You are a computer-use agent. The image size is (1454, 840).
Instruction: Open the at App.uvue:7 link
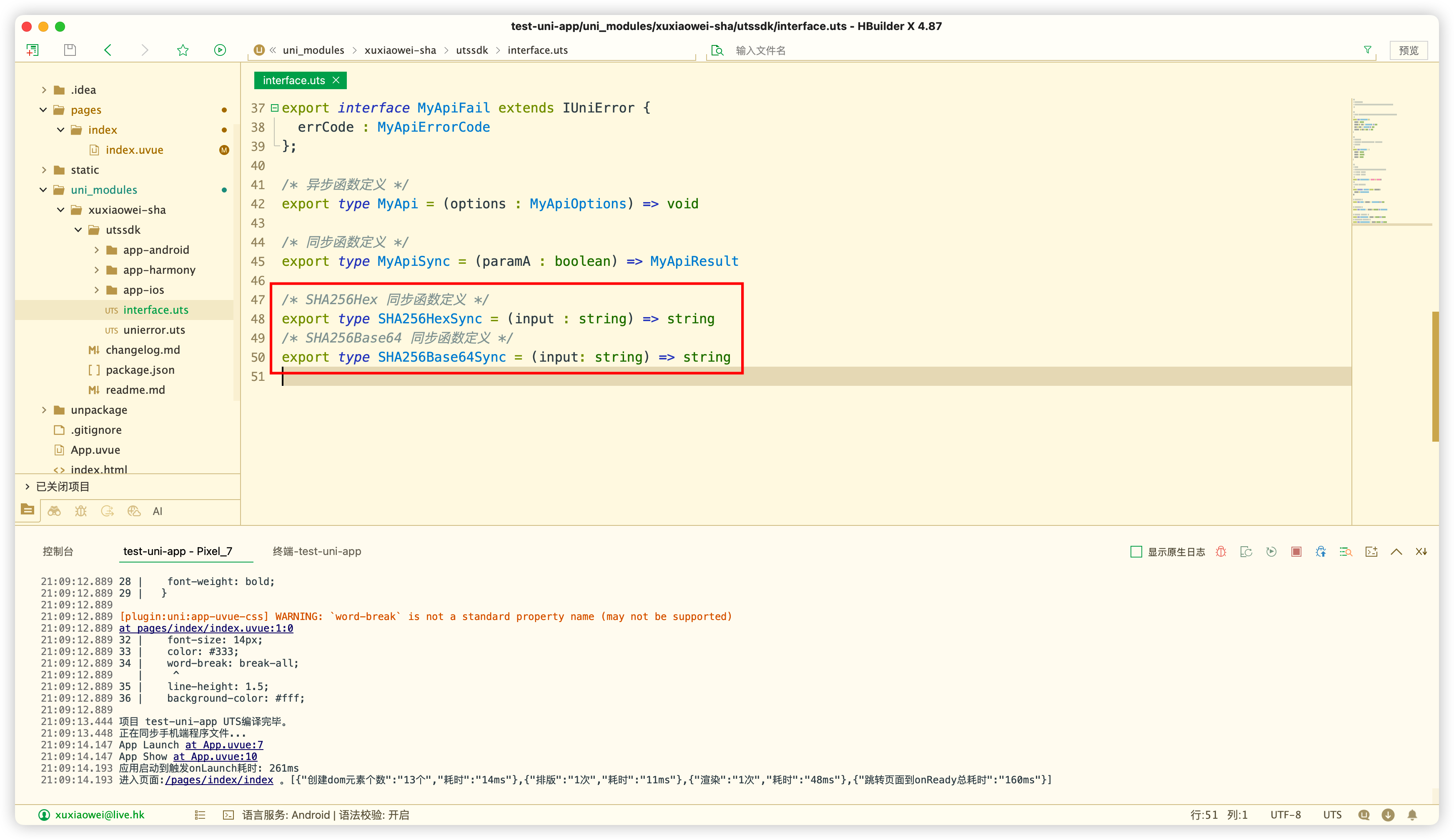[x=224, y=745]
